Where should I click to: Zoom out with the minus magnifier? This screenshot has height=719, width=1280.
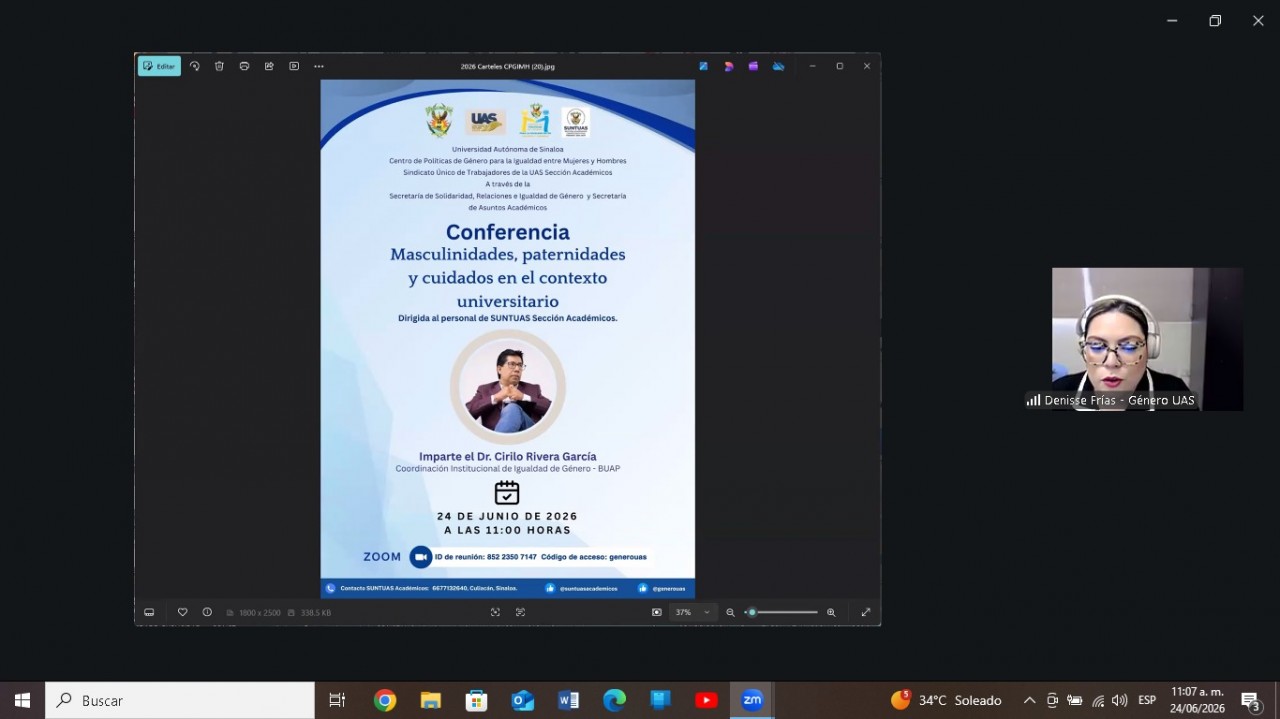click(730, 612)
